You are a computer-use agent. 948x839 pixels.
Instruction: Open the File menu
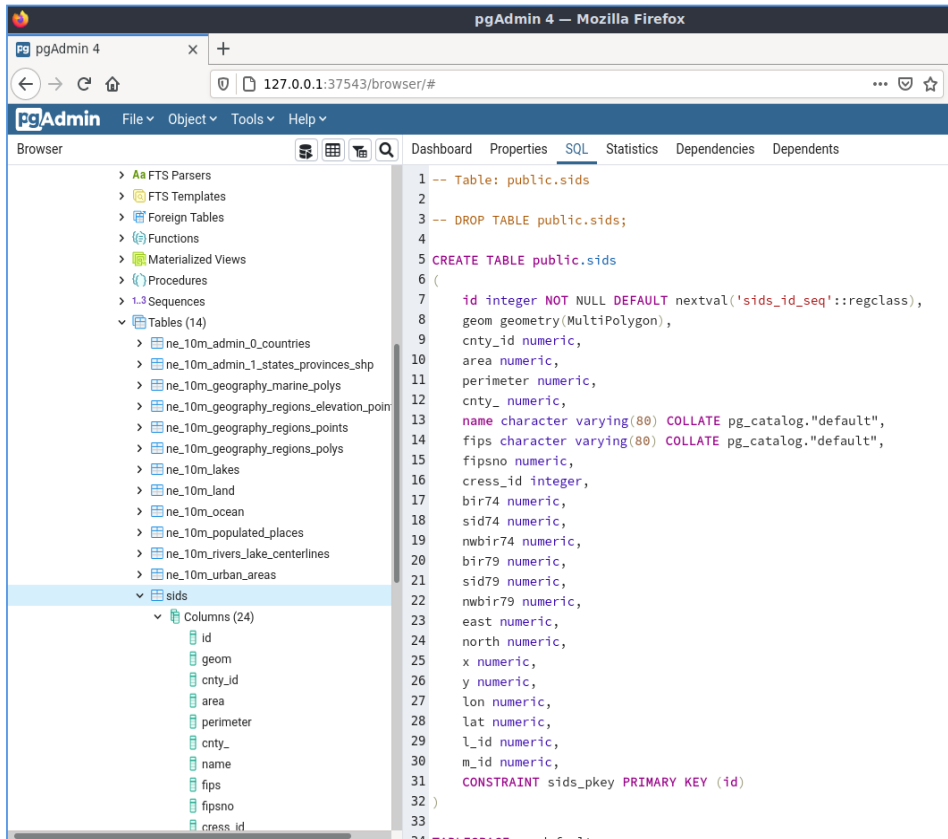point(138,119)
